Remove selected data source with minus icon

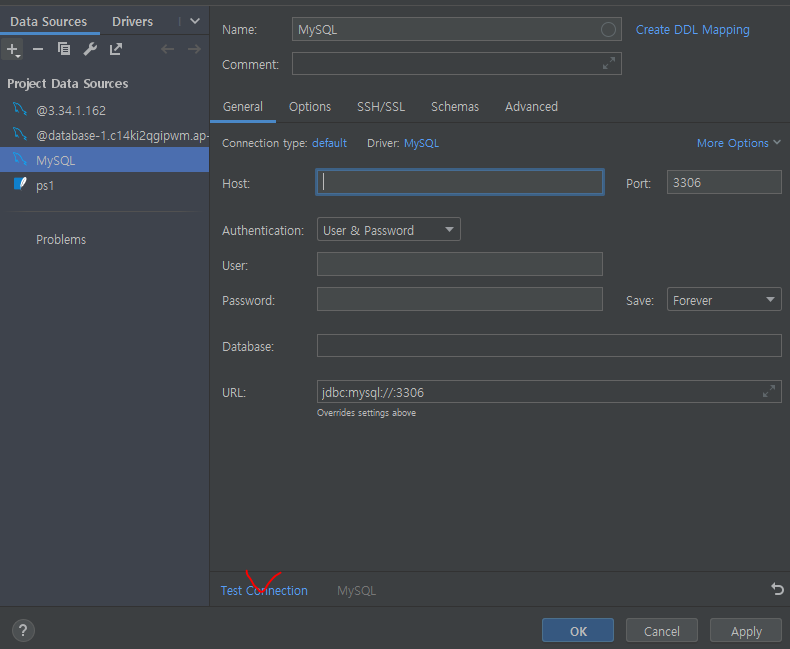pyautogui.click(x=38, y=49)
